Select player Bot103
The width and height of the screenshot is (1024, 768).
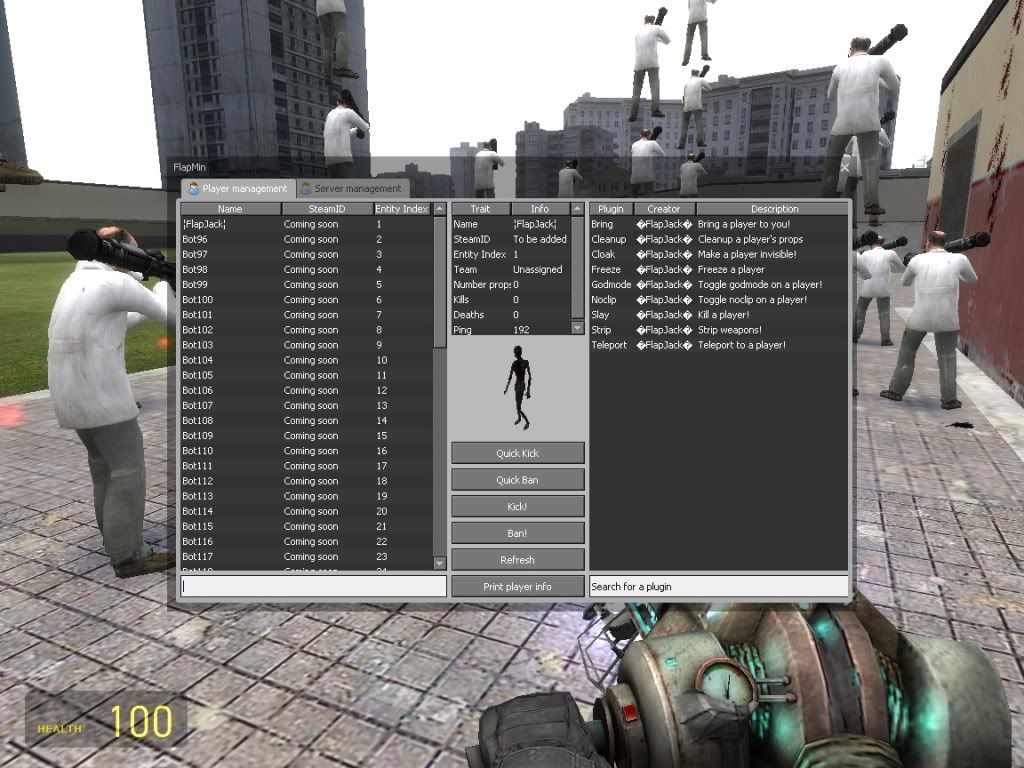tap(306, 345)
